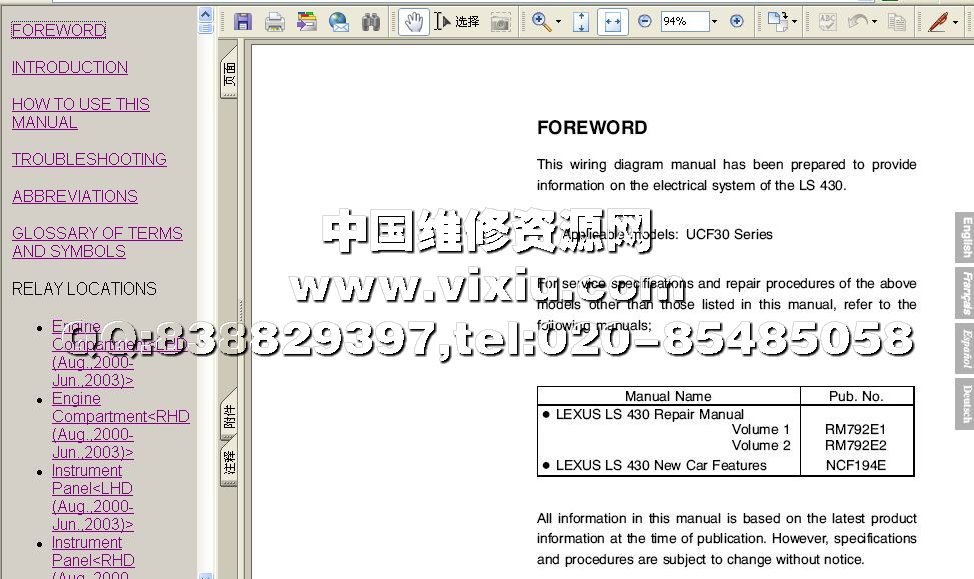Jump to the TROUBLESHOOTING section
Image resolution: width=974 pixels, height=579 pixels.
click(x=89, y=159)
